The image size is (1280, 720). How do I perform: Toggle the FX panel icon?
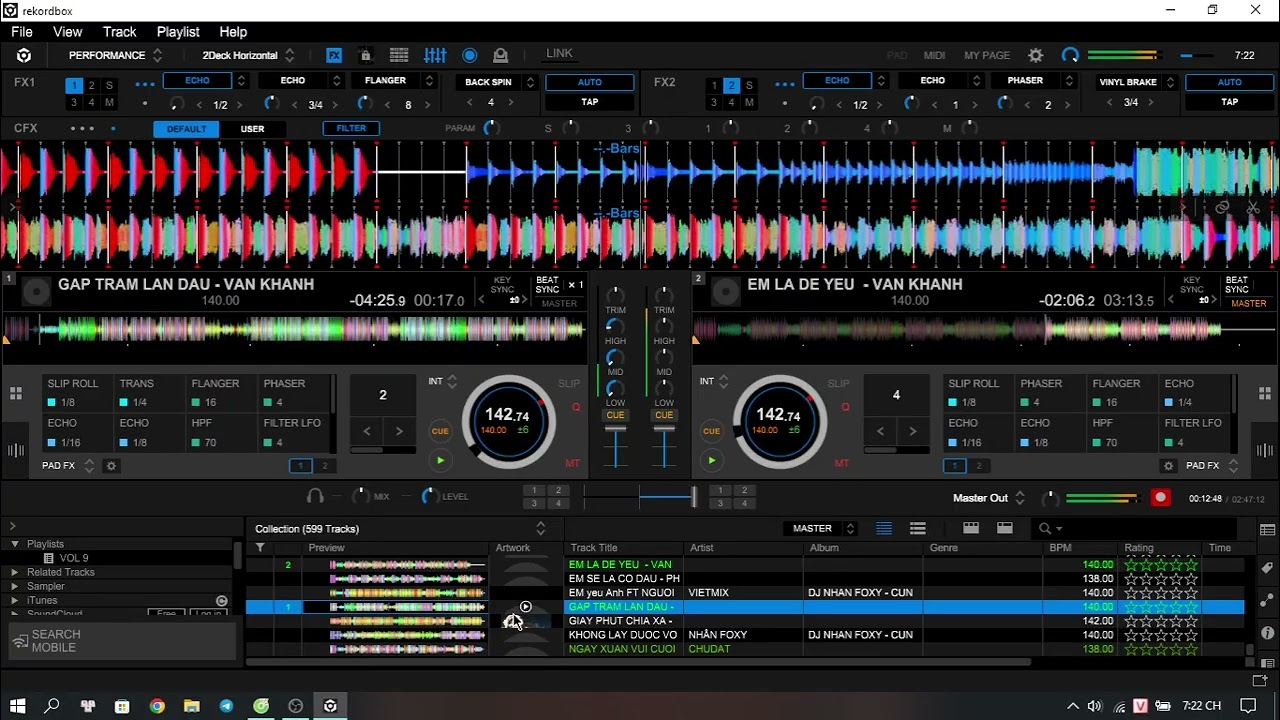point(334,56)
